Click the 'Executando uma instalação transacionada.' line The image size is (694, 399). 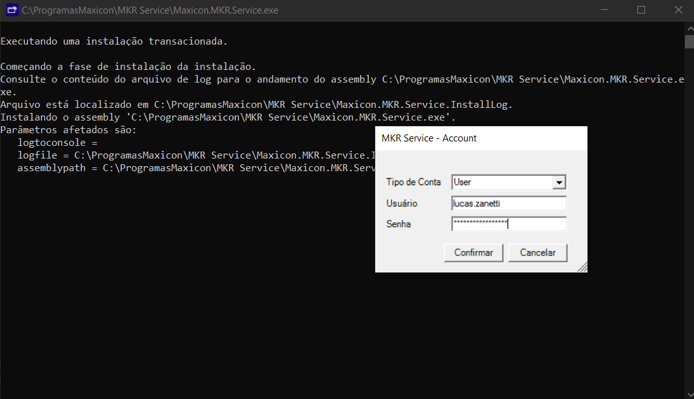114,41
